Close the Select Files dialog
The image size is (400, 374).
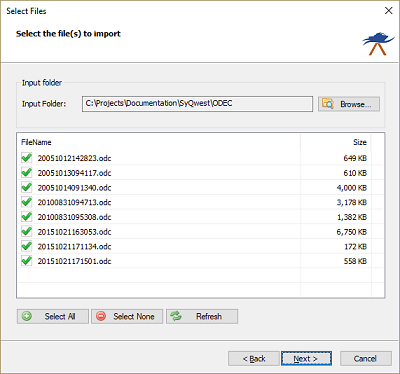coord(388,11)
